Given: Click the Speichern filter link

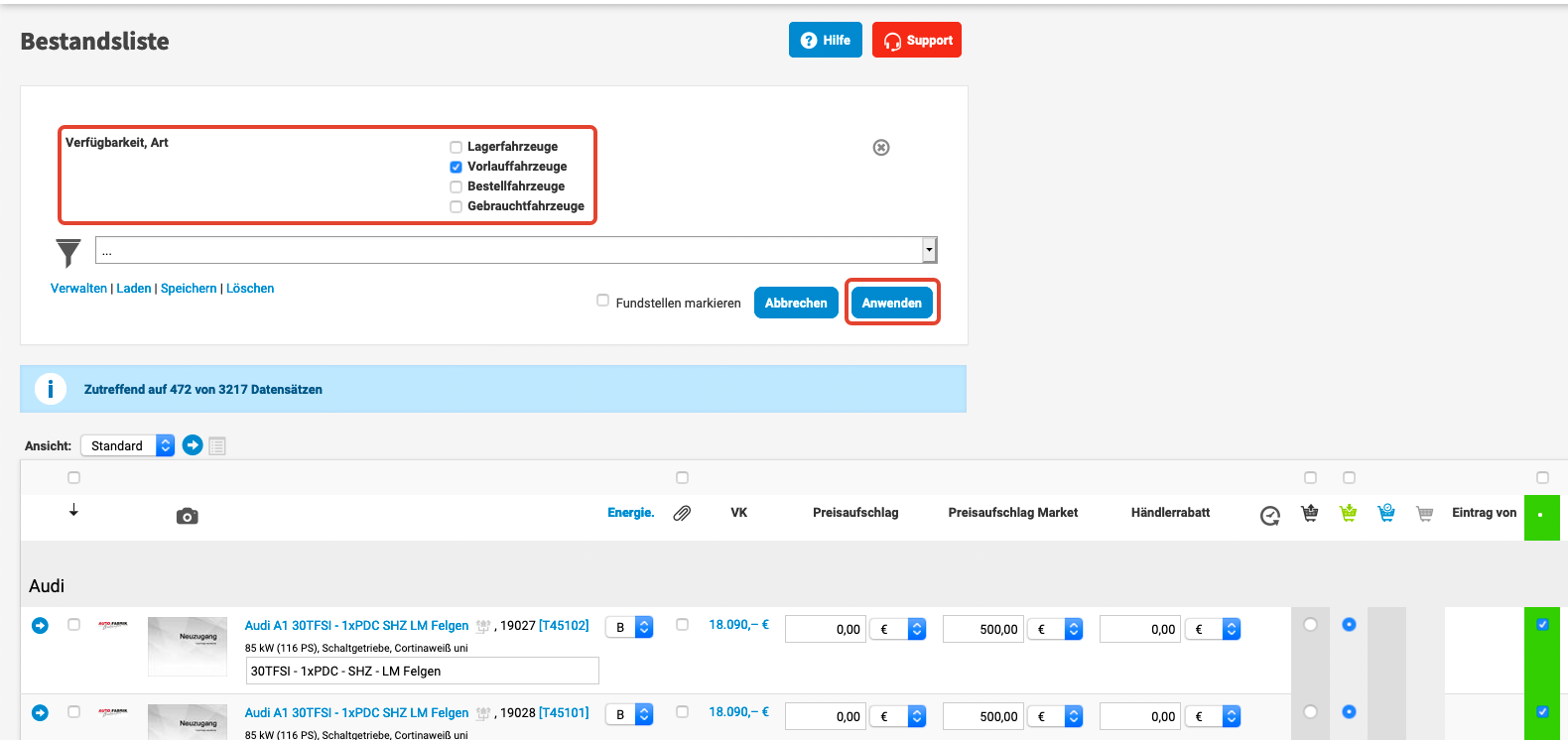Looking at the screenshot, I should tap(189, 289).
